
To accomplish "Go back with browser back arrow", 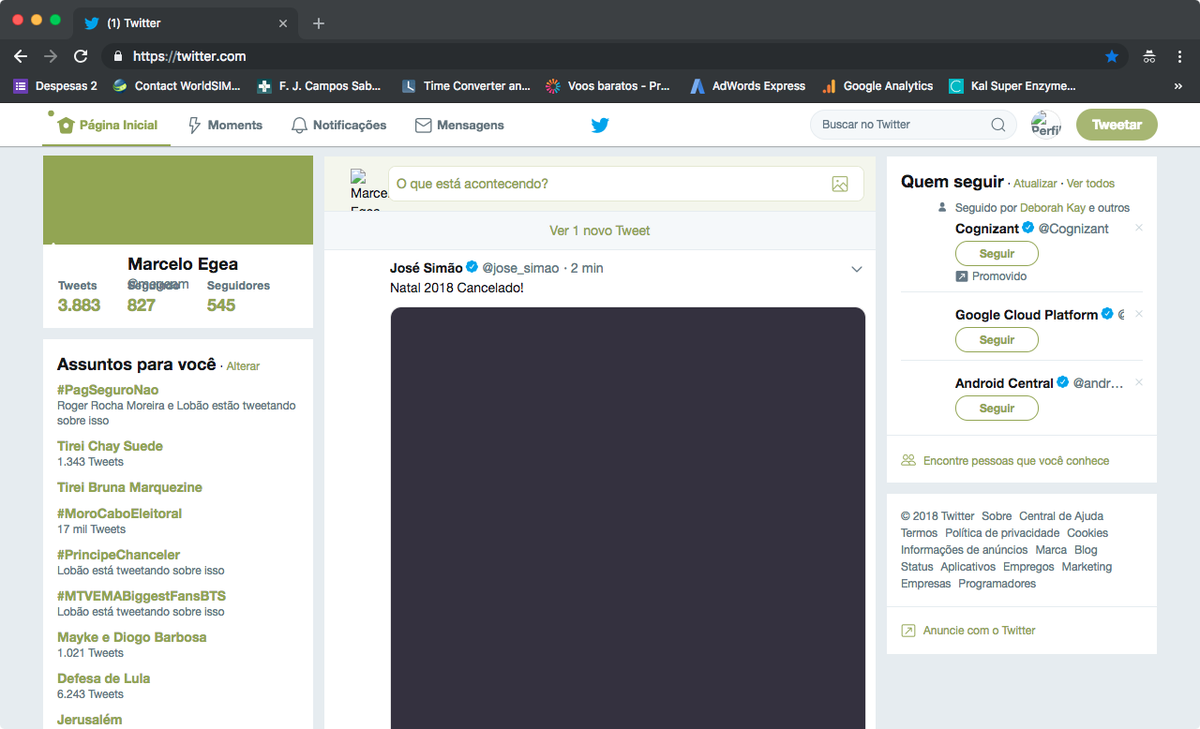I will point(21,57).
